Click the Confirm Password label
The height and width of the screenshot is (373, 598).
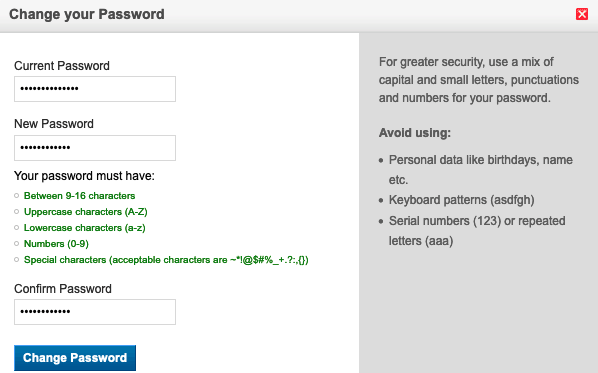point(63,289)
